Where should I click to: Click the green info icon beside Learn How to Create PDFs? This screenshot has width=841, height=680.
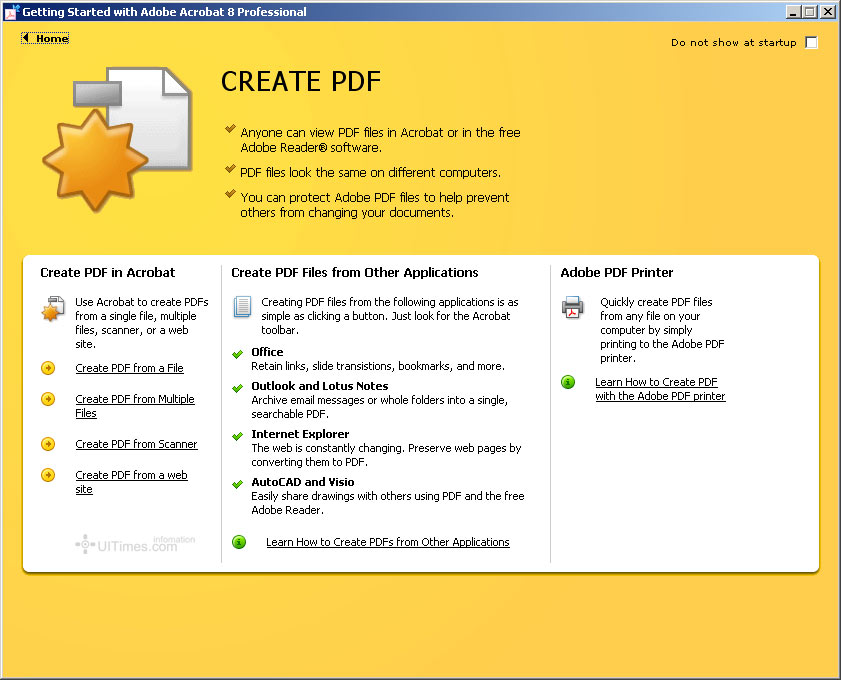pos(239,542)
